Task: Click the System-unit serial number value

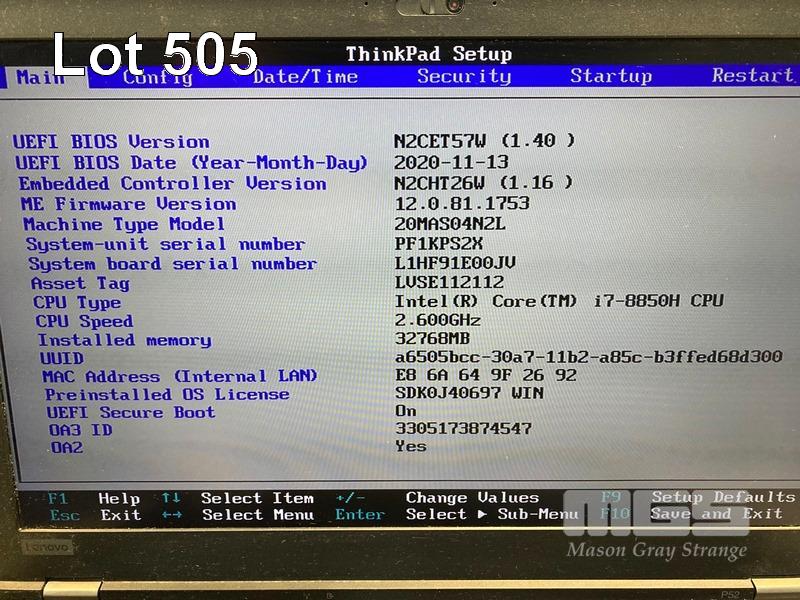Action: pyautogui.click(x=439, y=243)
